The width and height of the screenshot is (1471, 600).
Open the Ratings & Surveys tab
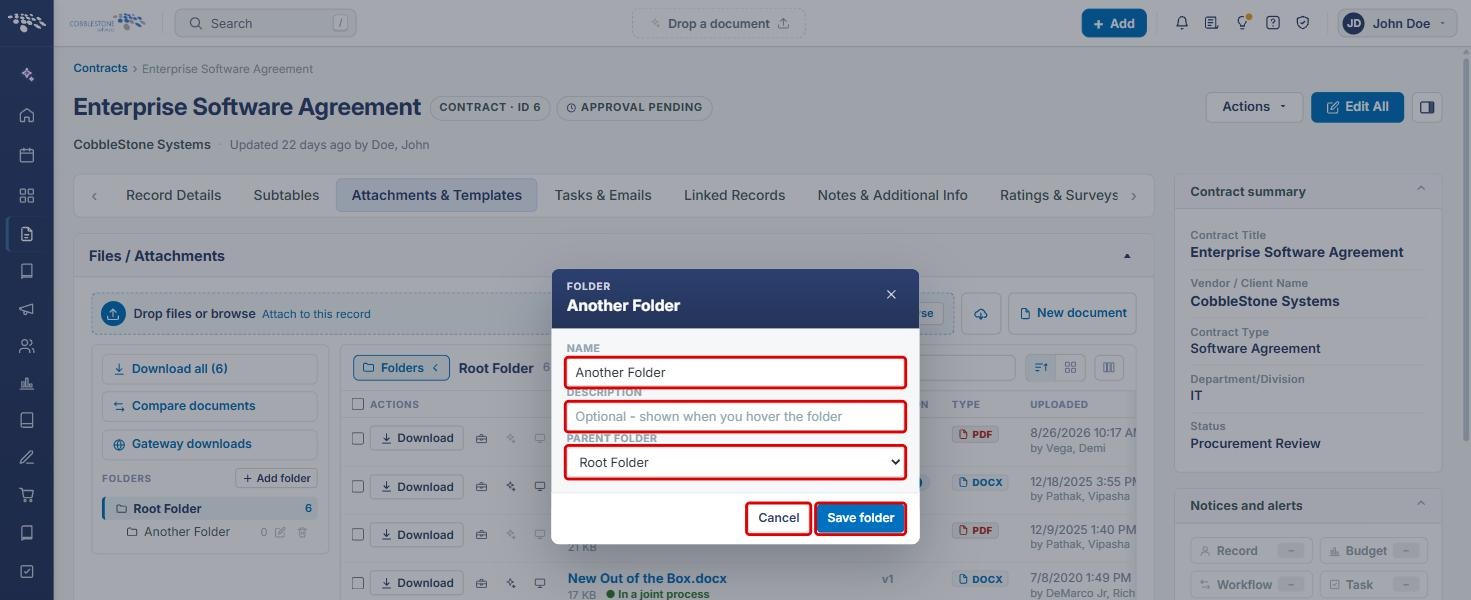(x=1059, y=195)
